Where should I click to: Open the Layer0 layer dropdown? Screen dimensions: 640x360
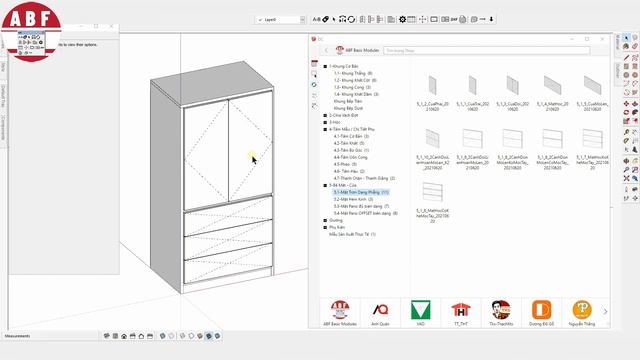(x=280, y=20)
